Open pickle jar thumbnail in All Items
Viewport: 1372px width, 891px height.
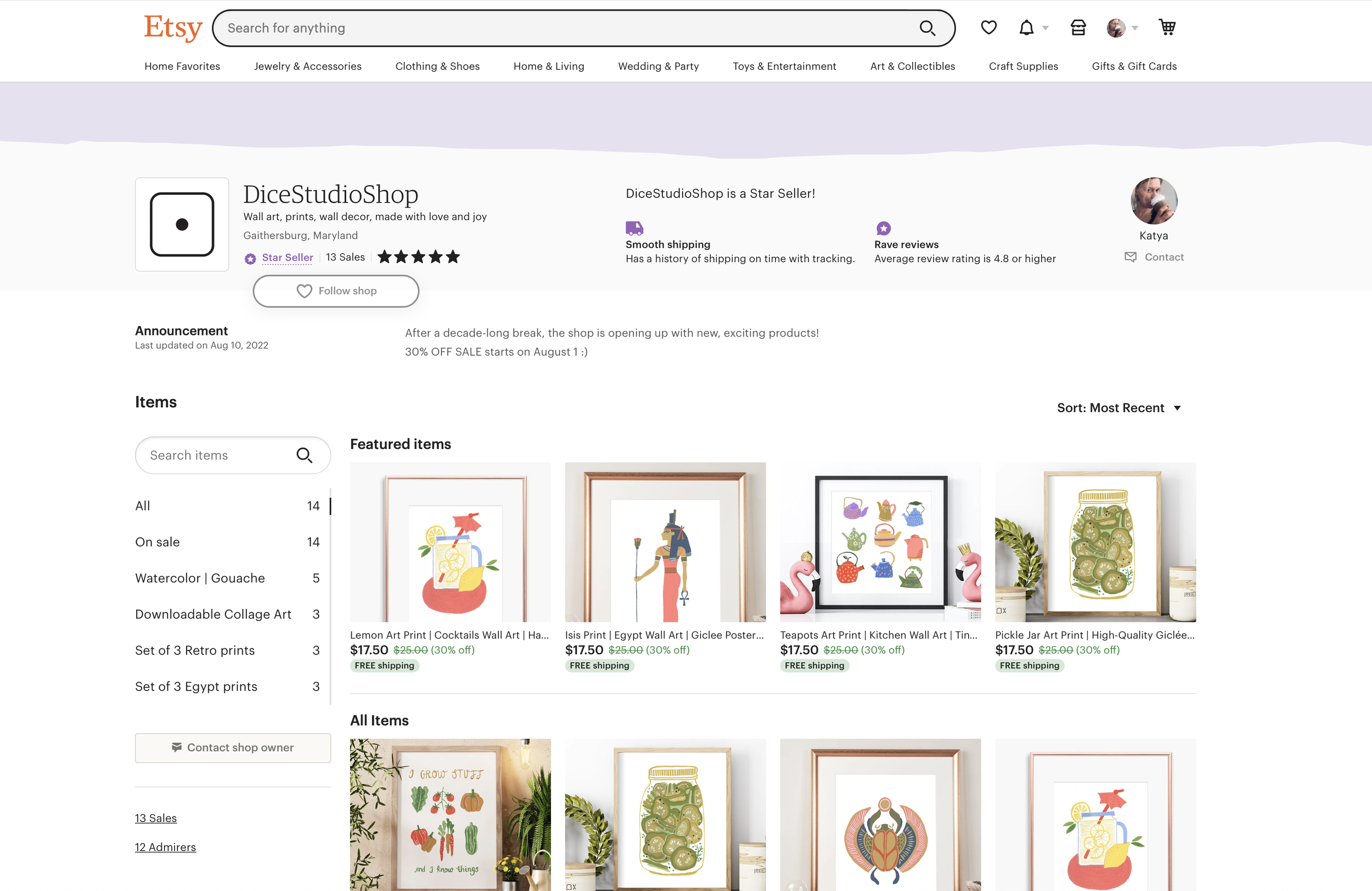(665, 815)
